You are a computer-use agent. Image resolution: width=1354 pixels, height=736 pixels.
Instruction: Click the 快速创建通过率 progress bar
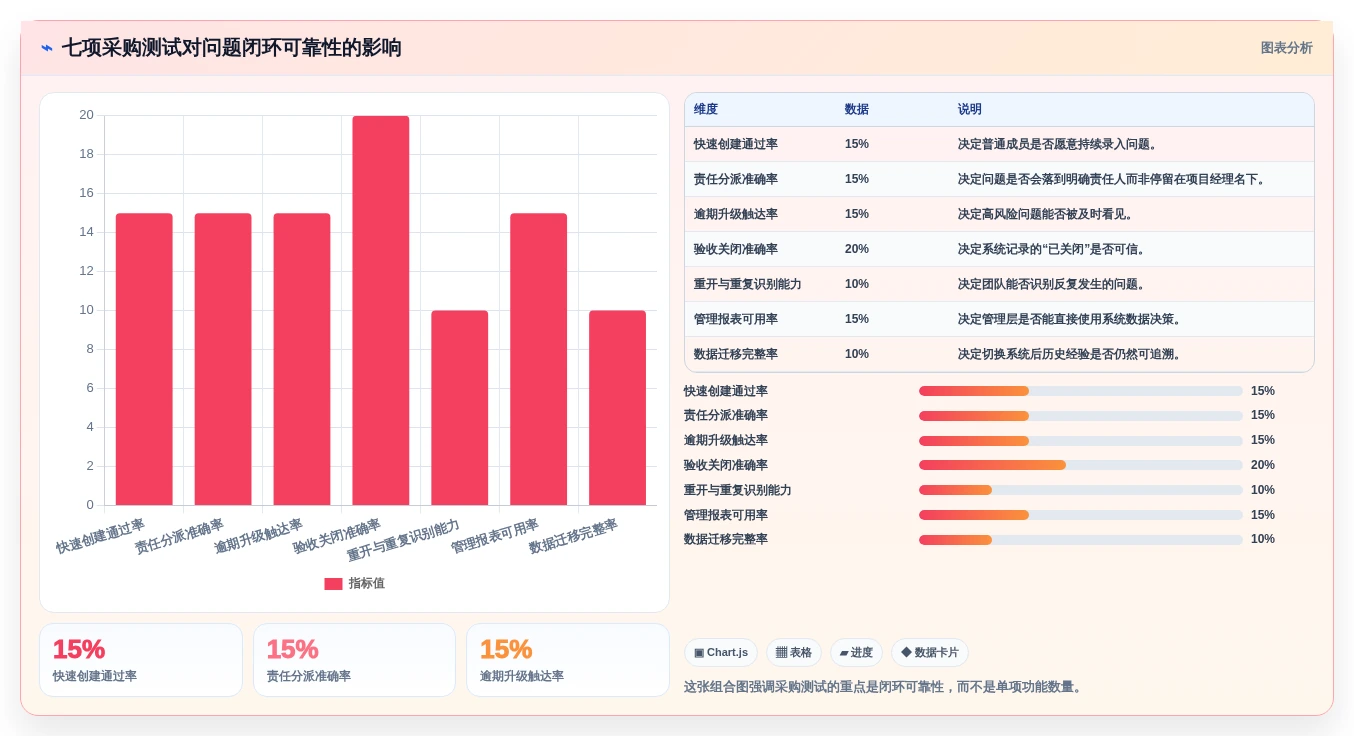coord(1081,391)
